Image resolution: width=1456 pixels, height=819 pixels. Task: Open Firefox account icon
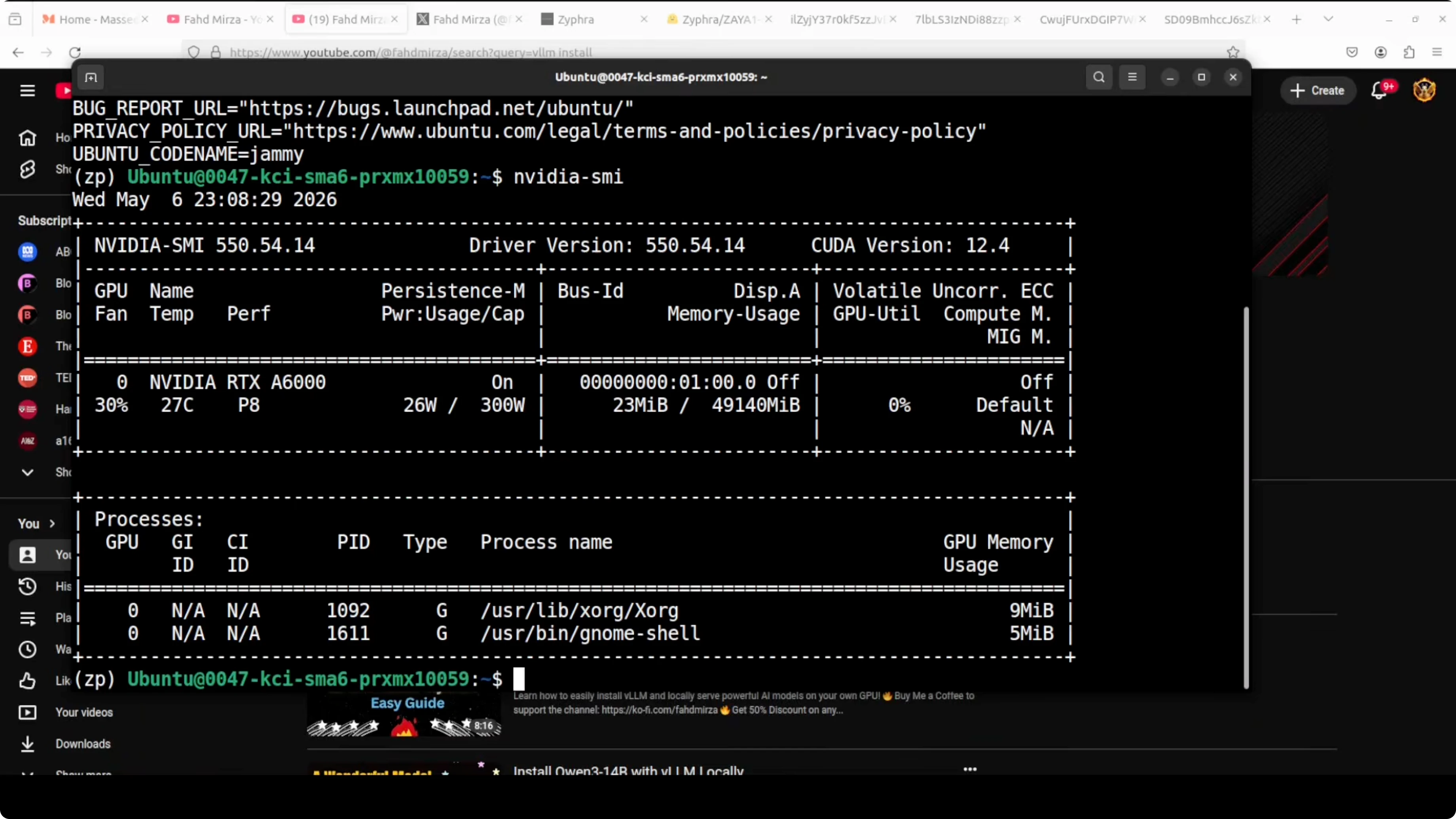tap(1381, 53)
